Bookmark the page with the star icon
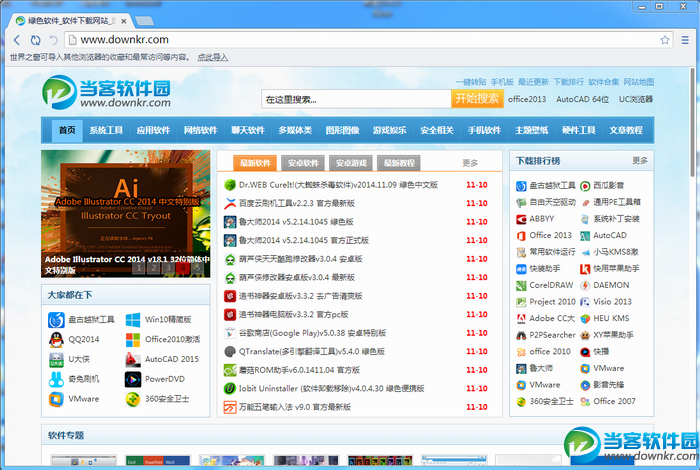Viewport: 700px width, 470px height. tap(665, 40)
